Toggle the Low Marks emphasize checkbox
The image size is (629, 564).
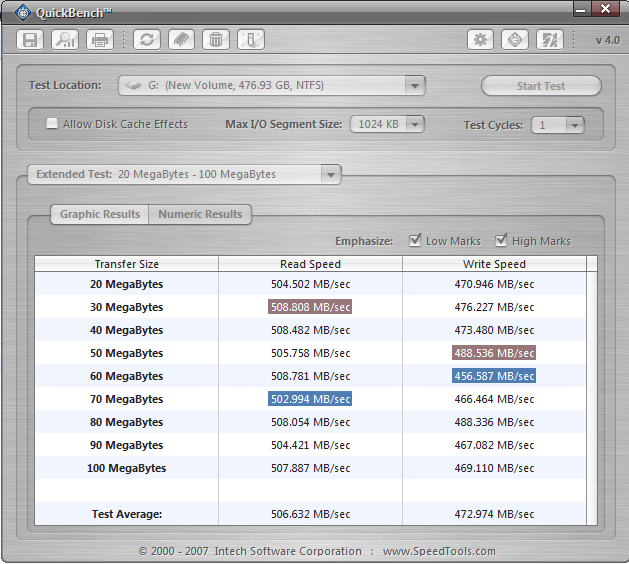[415, 241]
